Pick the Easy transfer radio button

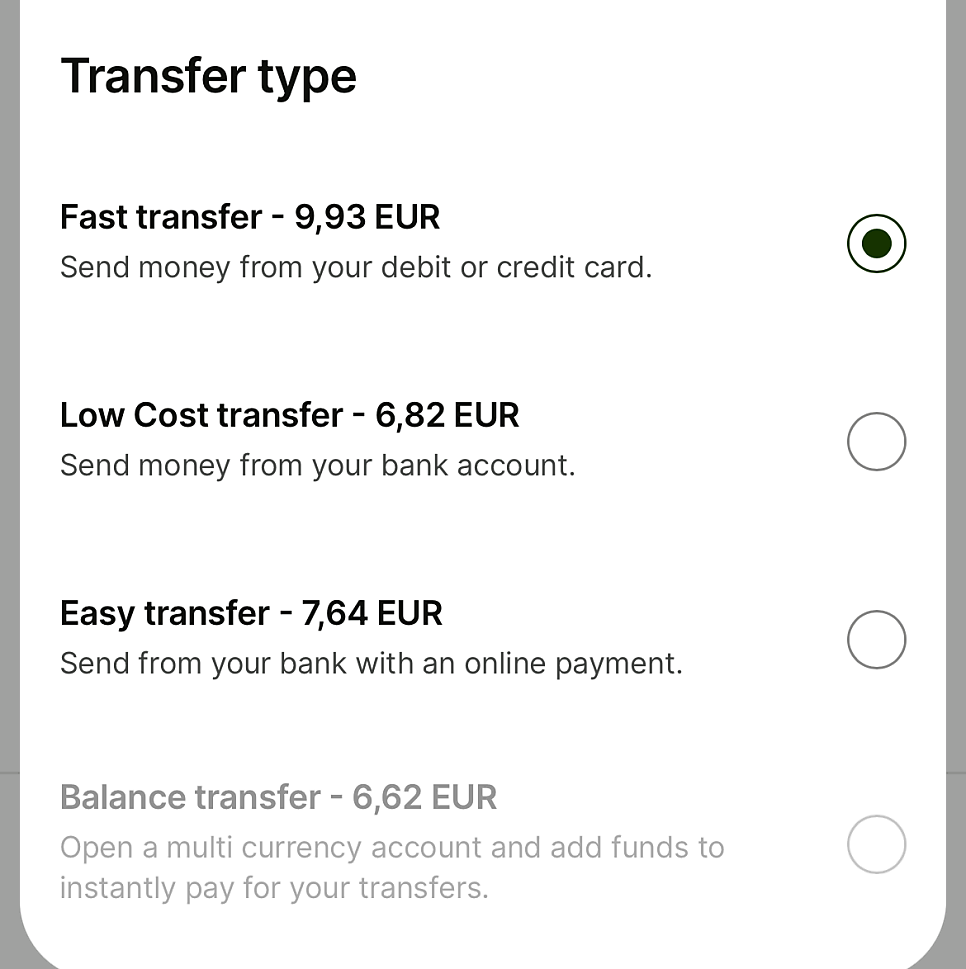(876, 639)
